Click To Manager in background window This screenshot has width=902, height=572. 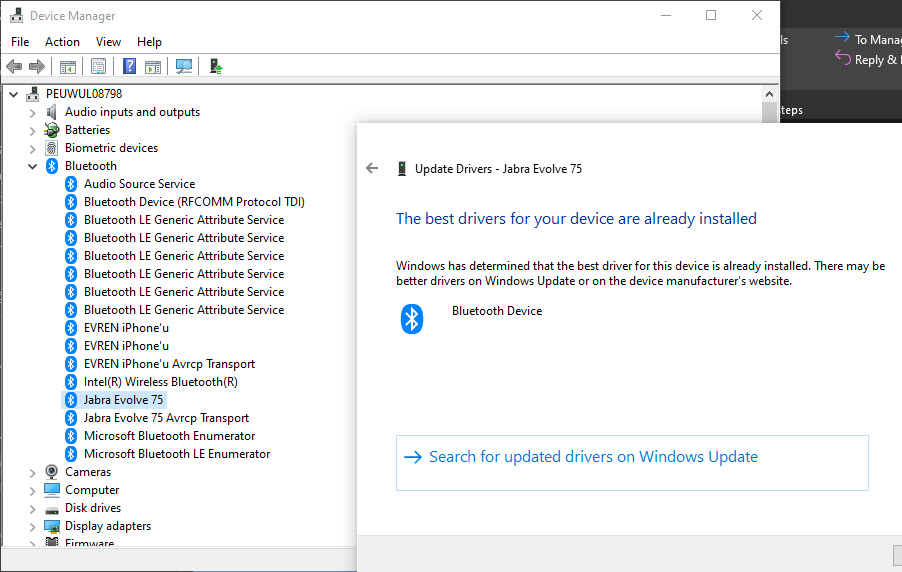click(x=878, y=39)
